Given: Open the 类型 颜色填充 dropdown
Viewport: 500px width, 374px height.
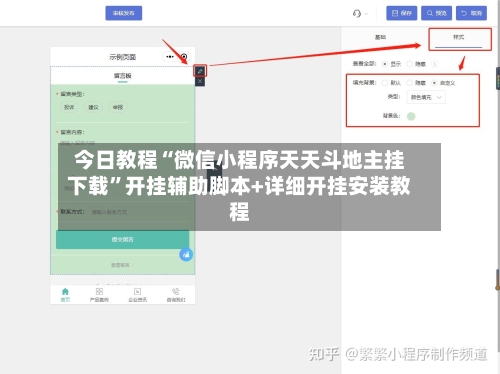Looking at the screenshot, I should tap(426, 97).
